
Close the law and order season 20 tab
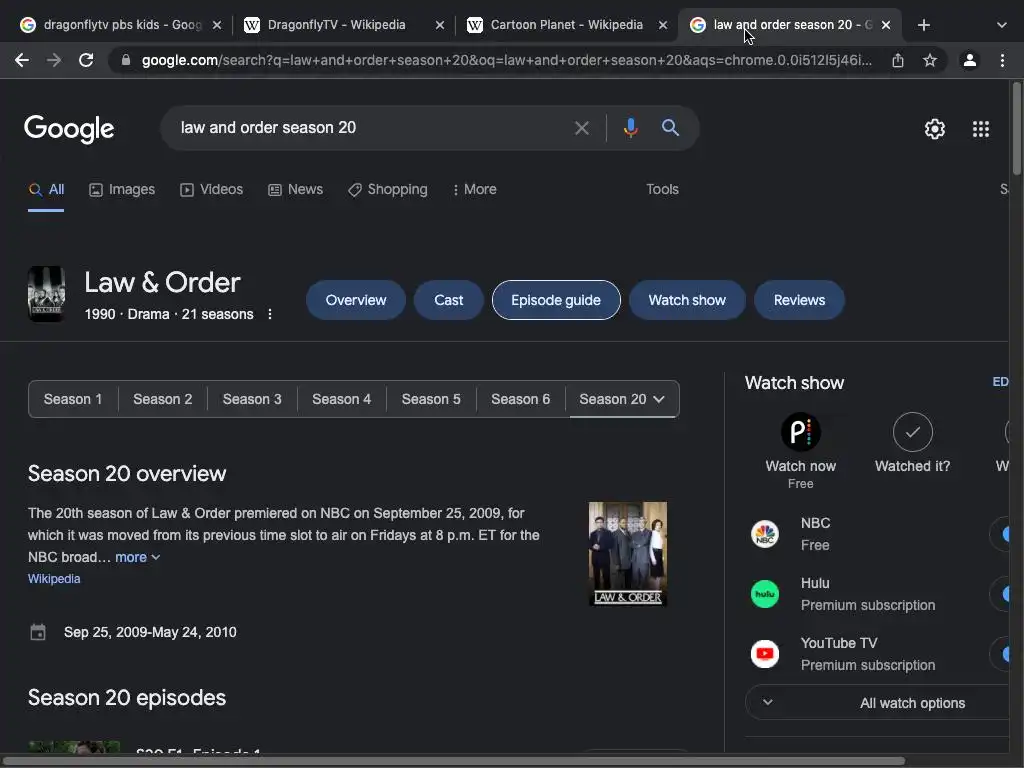click(x=886, y=25)
